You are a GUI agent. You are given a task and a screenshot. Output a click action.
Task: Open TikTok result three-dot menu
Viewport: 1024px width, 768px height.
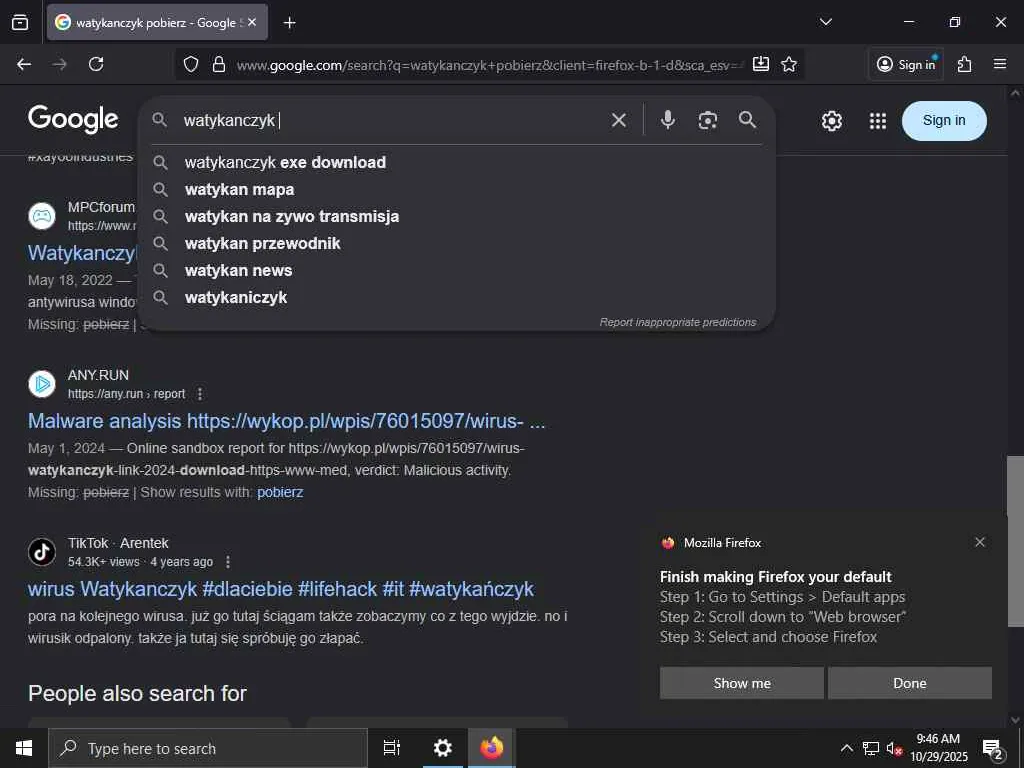227,562
